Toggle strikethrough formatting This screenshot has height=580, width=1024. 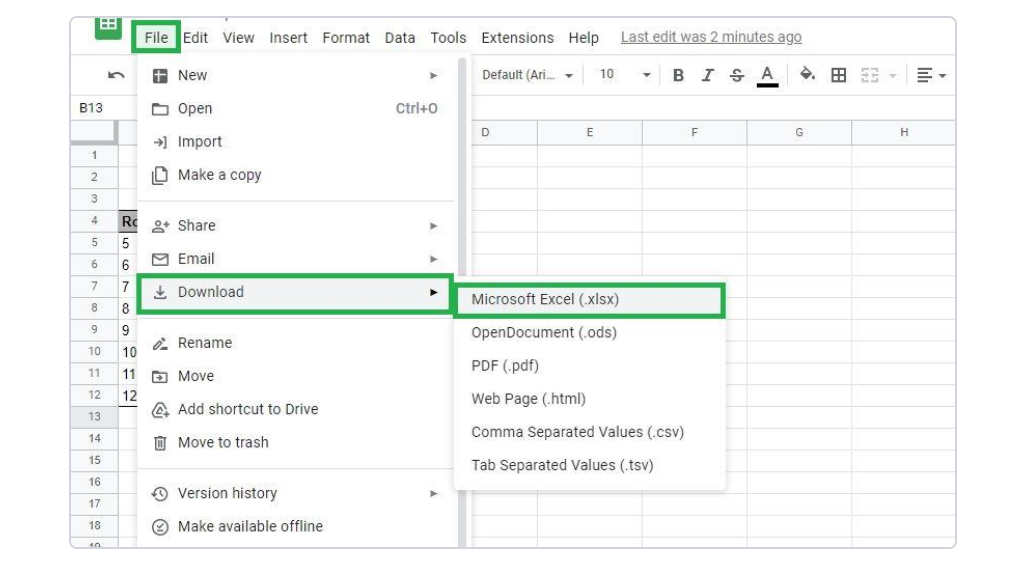pos(737,76)
